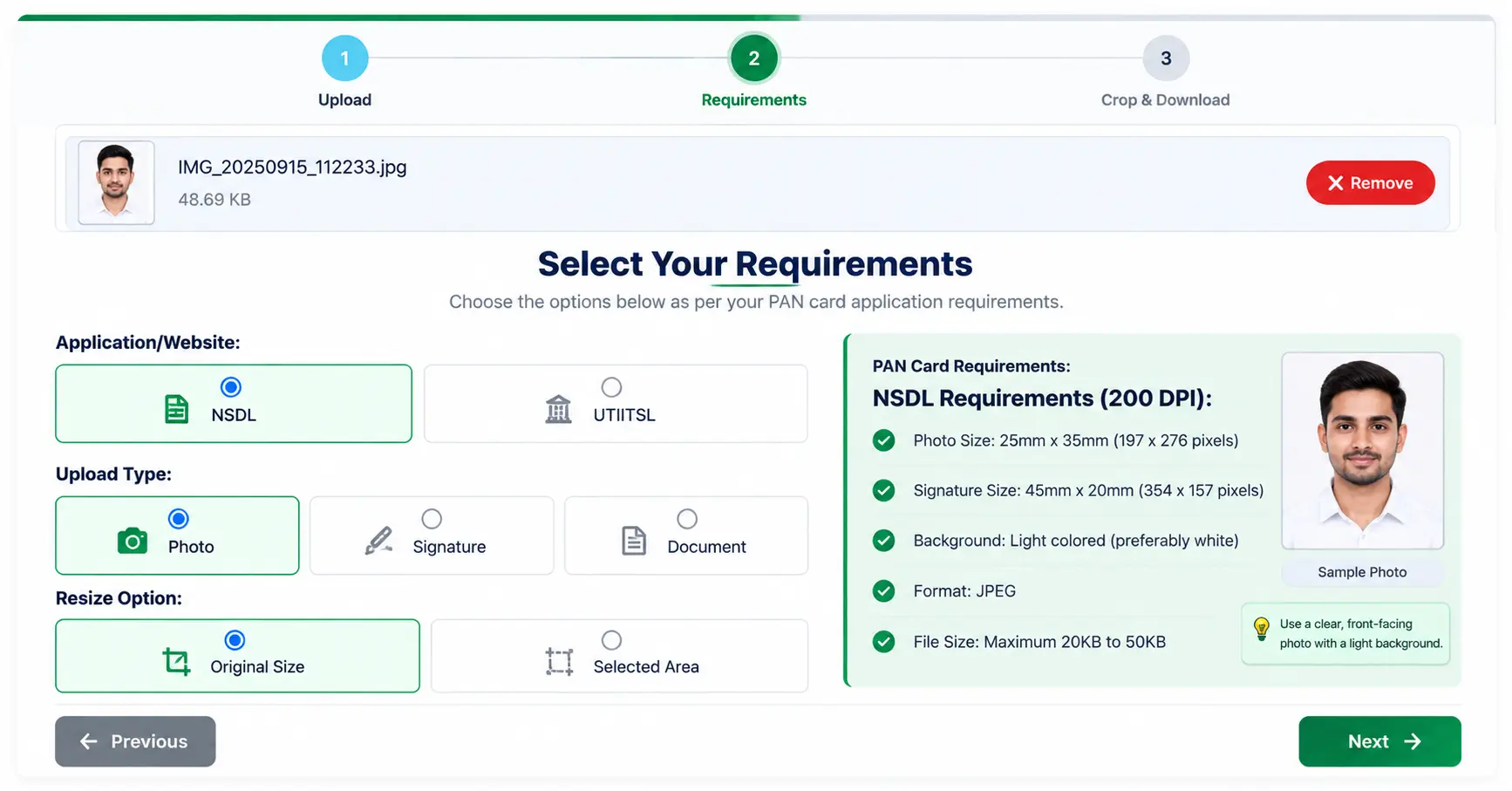Click the file size 48.69 KB

(215, 200)
